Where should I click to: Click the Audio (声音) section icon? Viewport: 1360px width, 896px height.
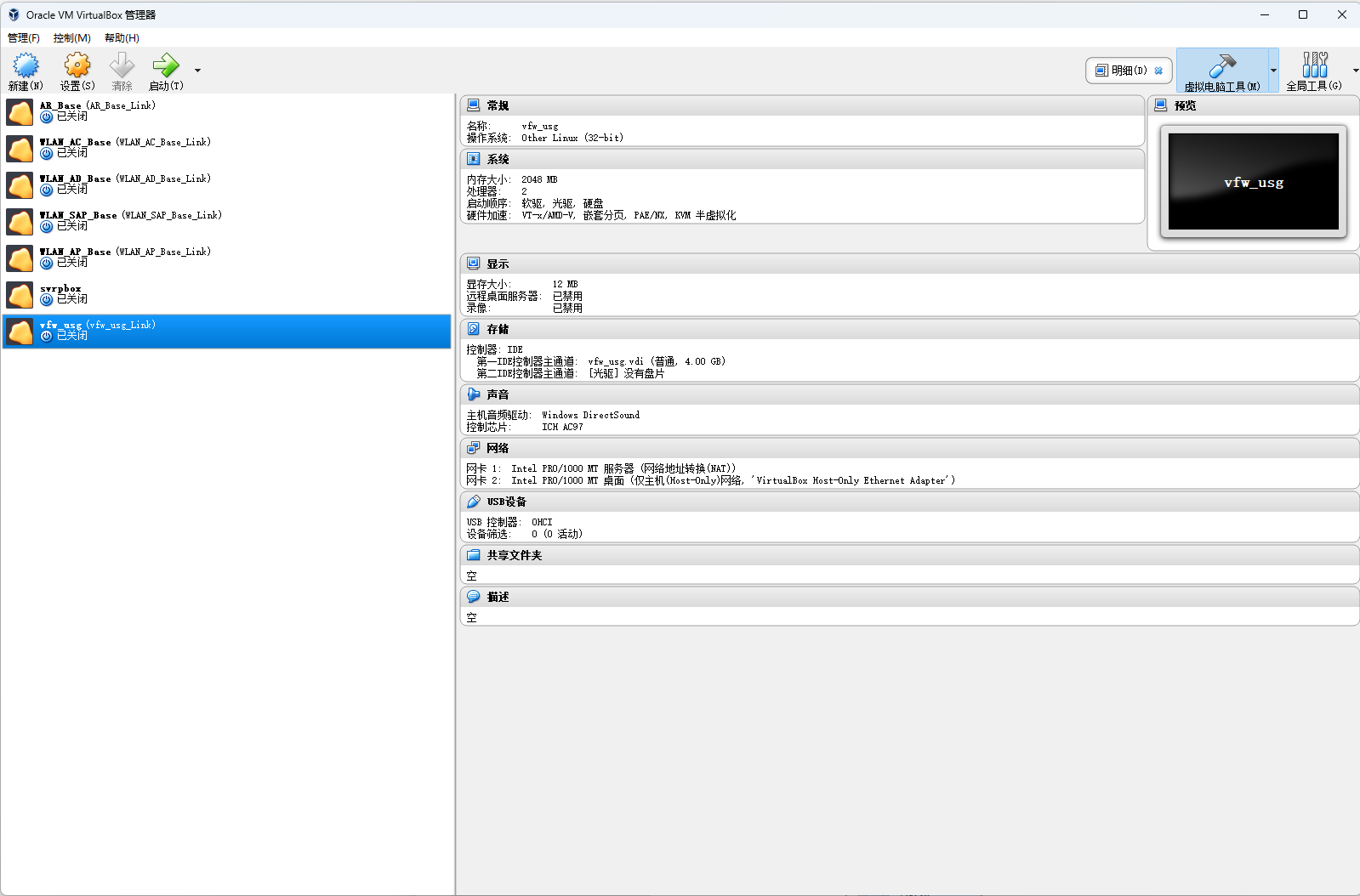(474, 394)
